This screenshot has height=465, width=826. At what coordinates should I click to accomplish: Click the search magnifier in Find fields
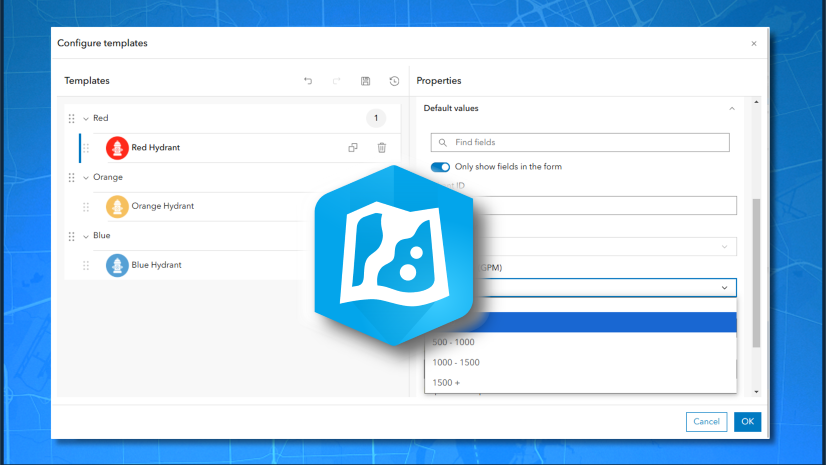click(442, 142)
